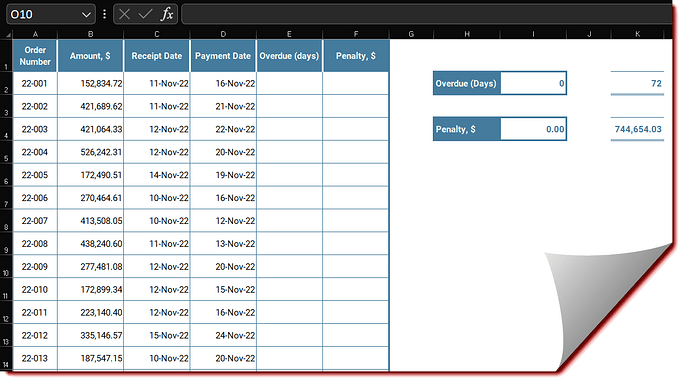Select column D header

(x=223, y=34)
